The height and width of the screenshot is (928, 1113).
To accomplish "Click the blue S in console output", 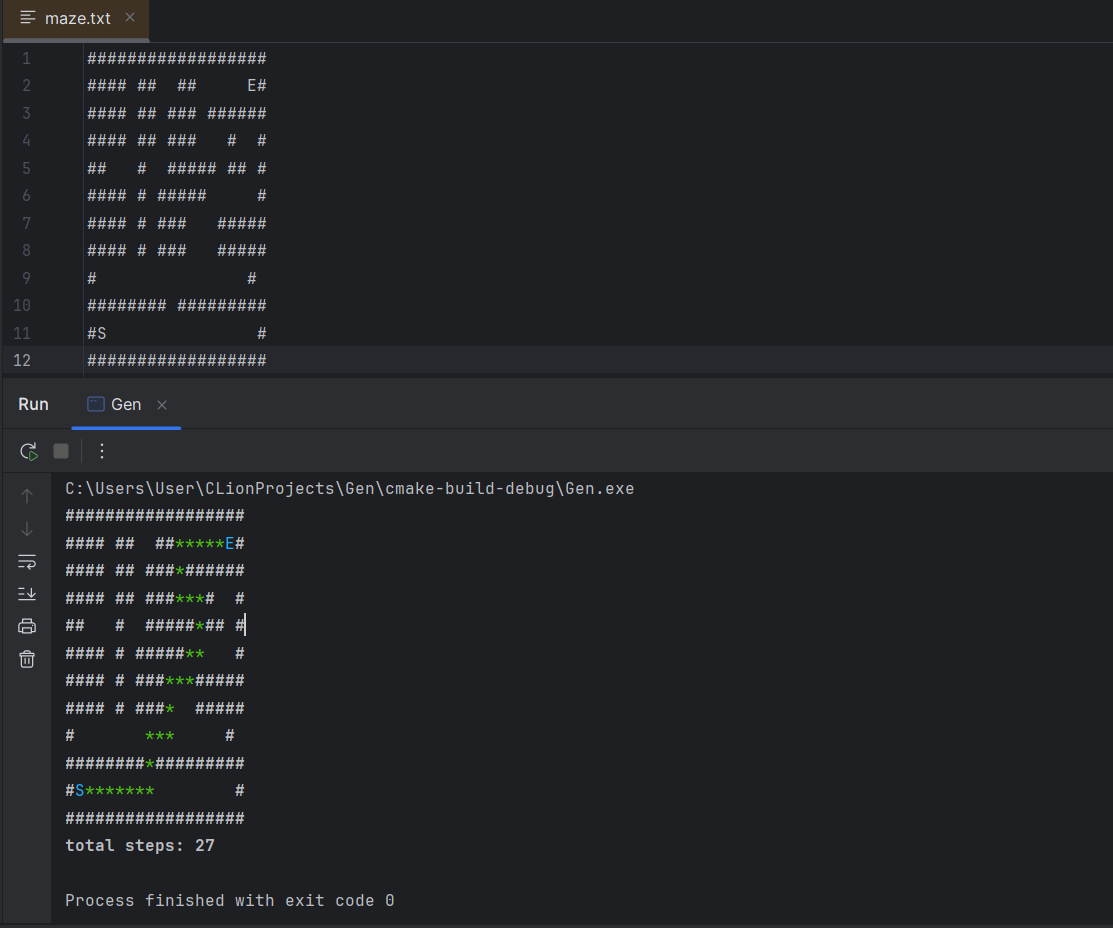I will [x=80, y=790].
